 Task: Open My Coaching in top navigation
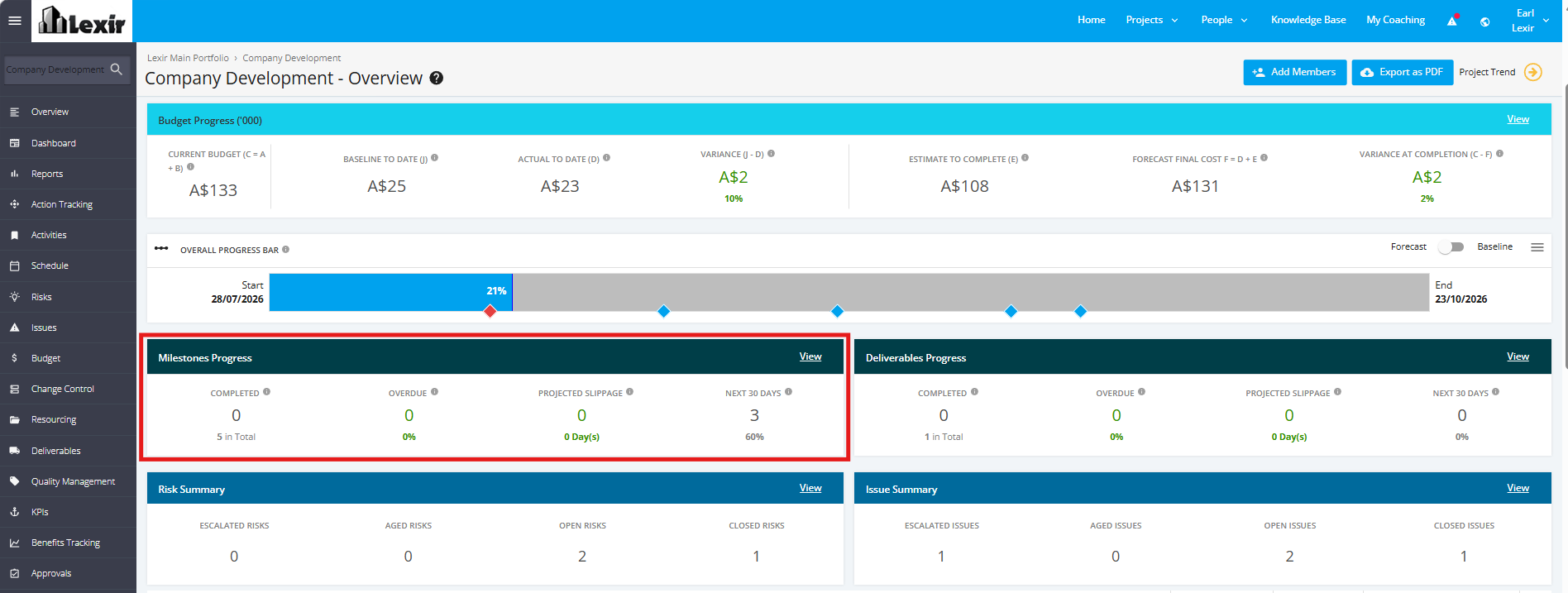[1395, 20]
